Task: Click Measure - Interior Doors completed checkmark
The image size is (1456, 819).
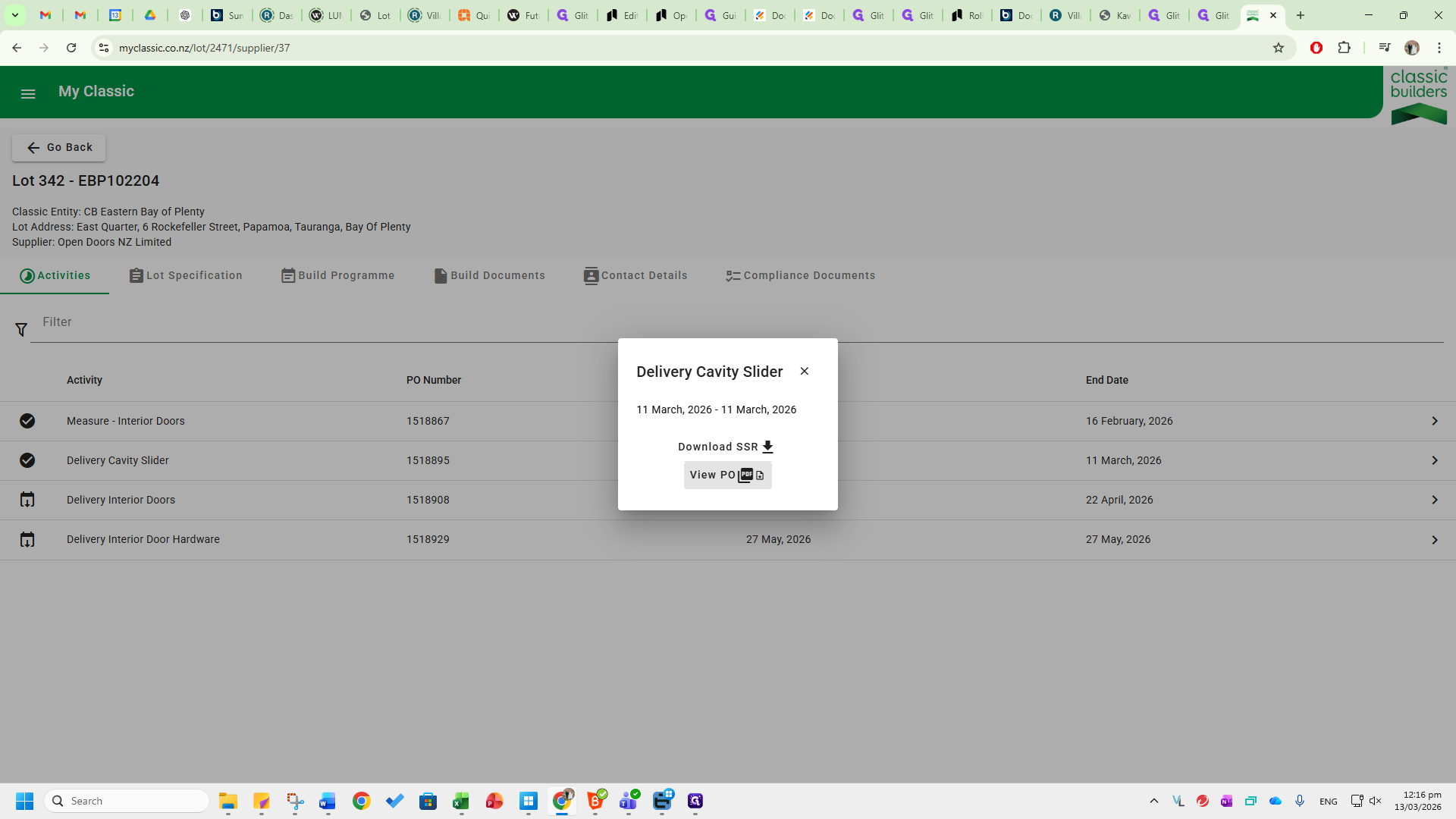Action: pyautogui.click(x=27, y=421)
